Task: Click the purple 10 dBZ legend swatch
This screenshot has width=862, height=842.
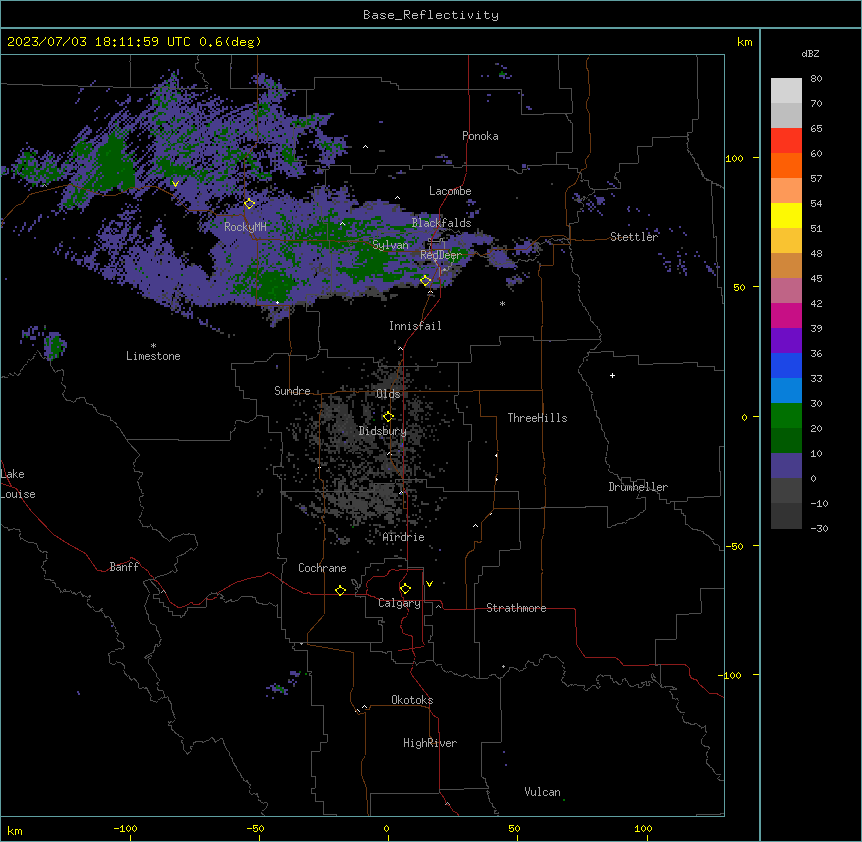Action: (x=786, y=466)
